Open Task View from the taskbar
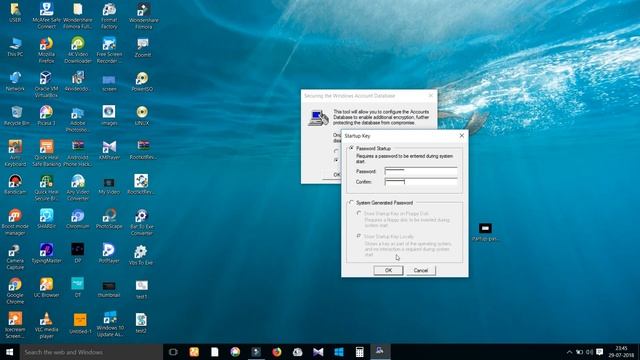The height and width of the screenshot is (360, 640). click(x=173, y=352)
